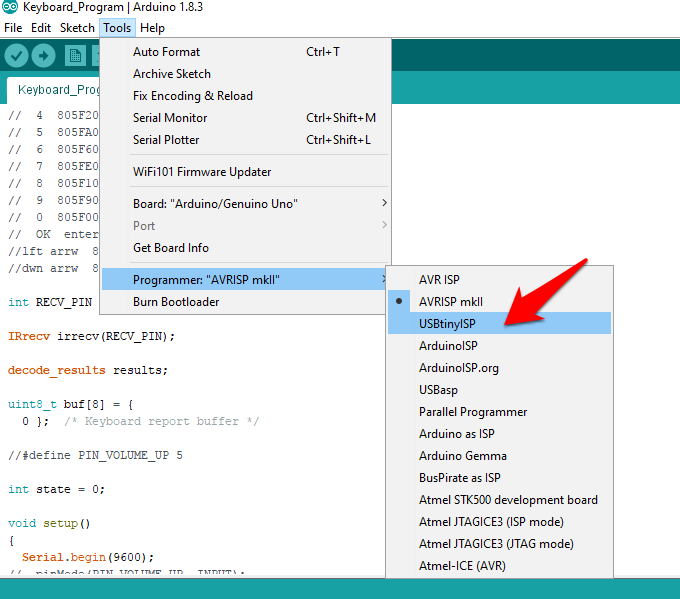Close the Tools menu from menu bar

(117, 28)
